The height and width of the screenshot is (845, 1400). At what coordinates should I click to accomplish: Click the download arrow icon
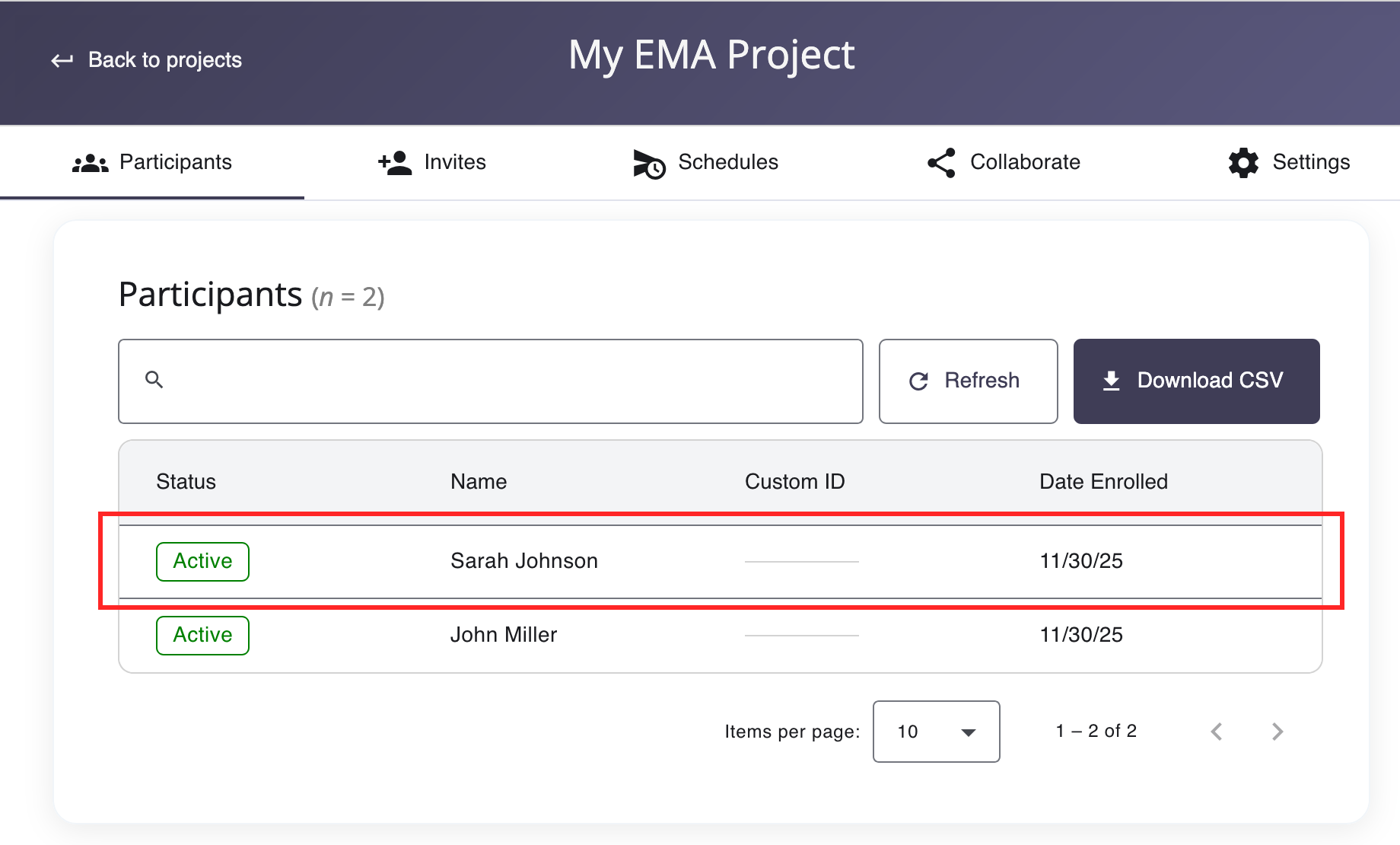(1111, 381)
